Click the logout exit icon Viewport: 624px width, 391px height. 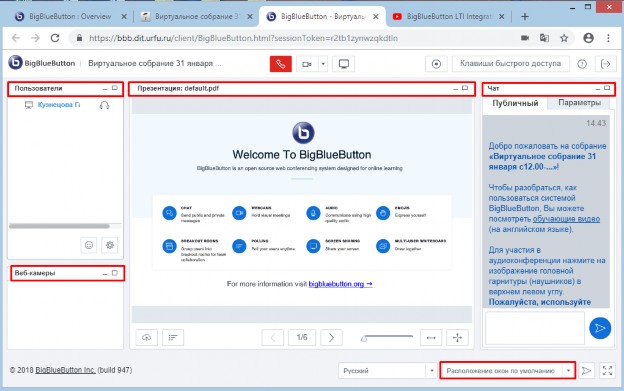[x=605, y=64]
